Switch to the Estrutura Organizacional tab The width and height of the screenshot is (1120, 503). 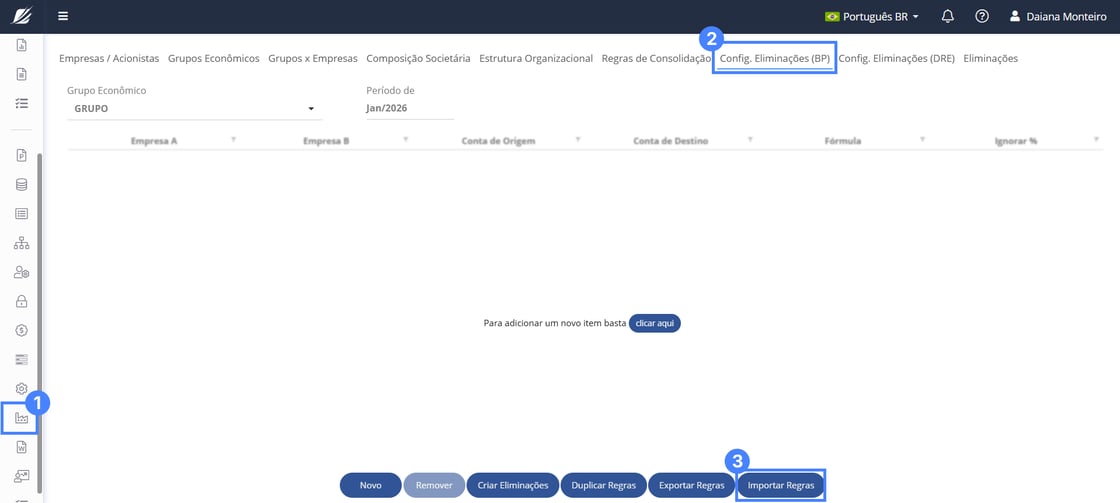pyautogui.click(x=536, y=59)
